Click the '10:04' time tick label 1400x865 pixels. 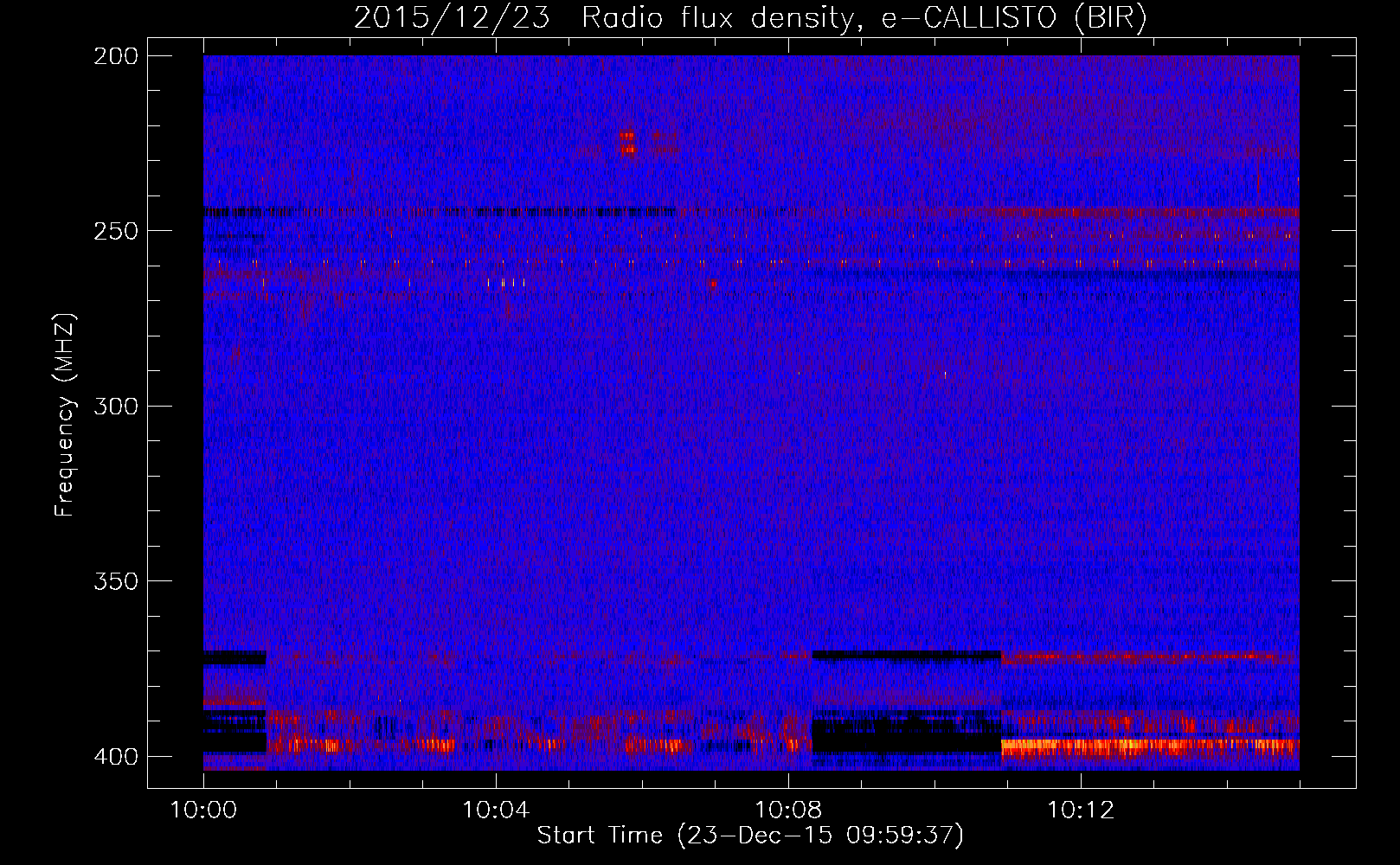pyautogui.click(x=496, y=811)
